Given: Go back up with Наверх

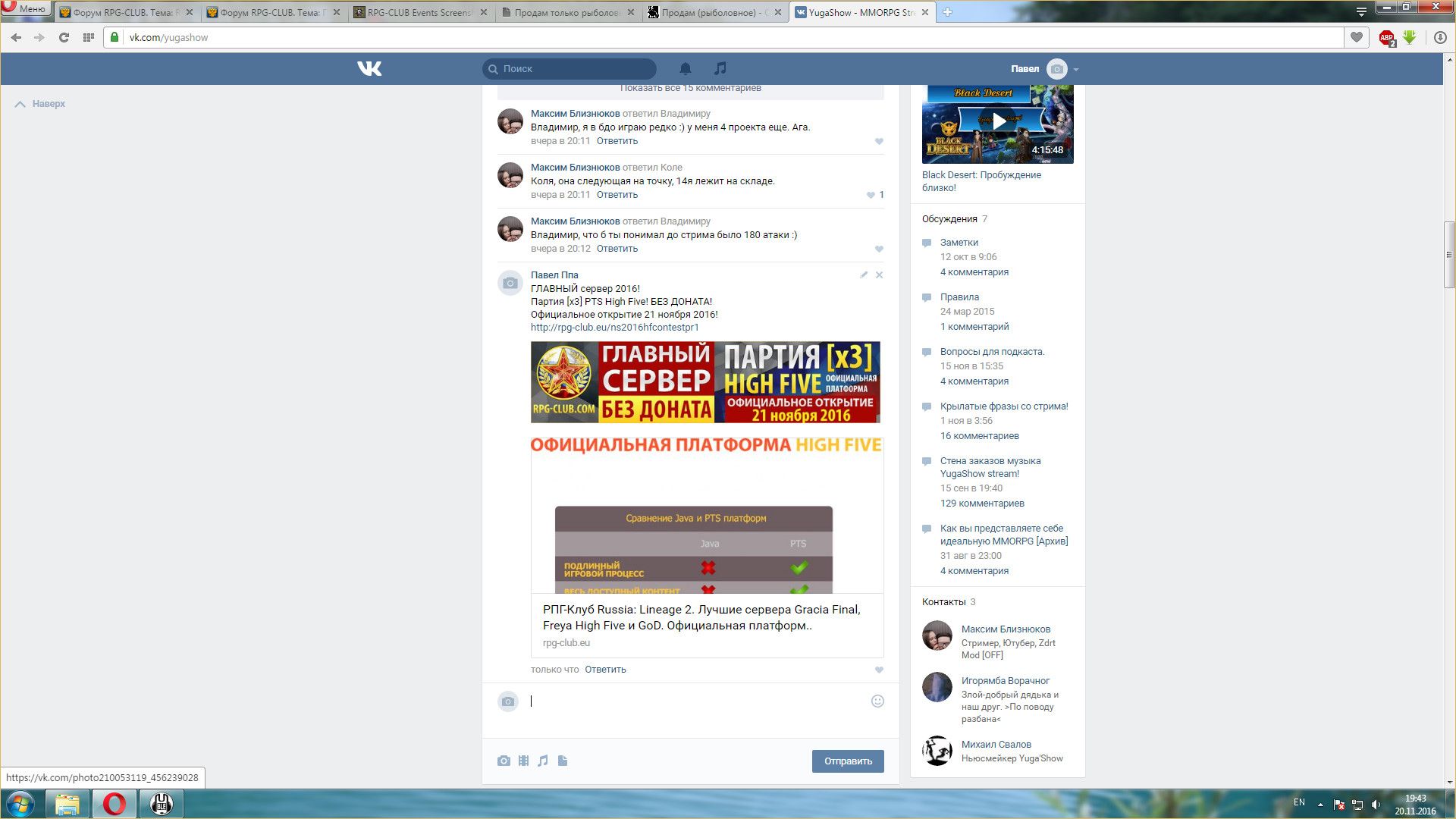Looking at the screenshot, I should coord(40,104).
